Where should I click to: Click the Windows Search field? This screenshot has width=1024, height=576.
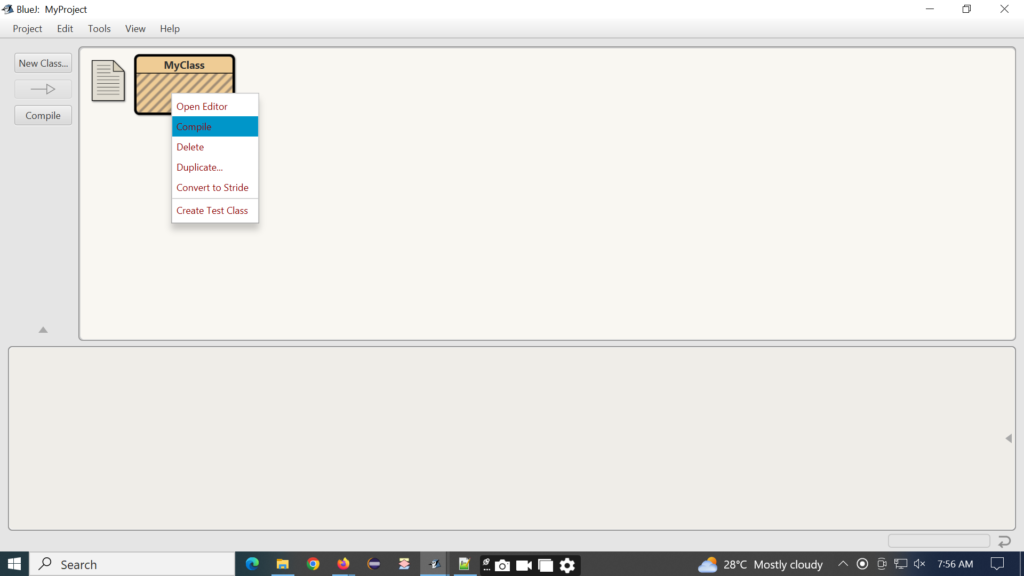[130, 564]
